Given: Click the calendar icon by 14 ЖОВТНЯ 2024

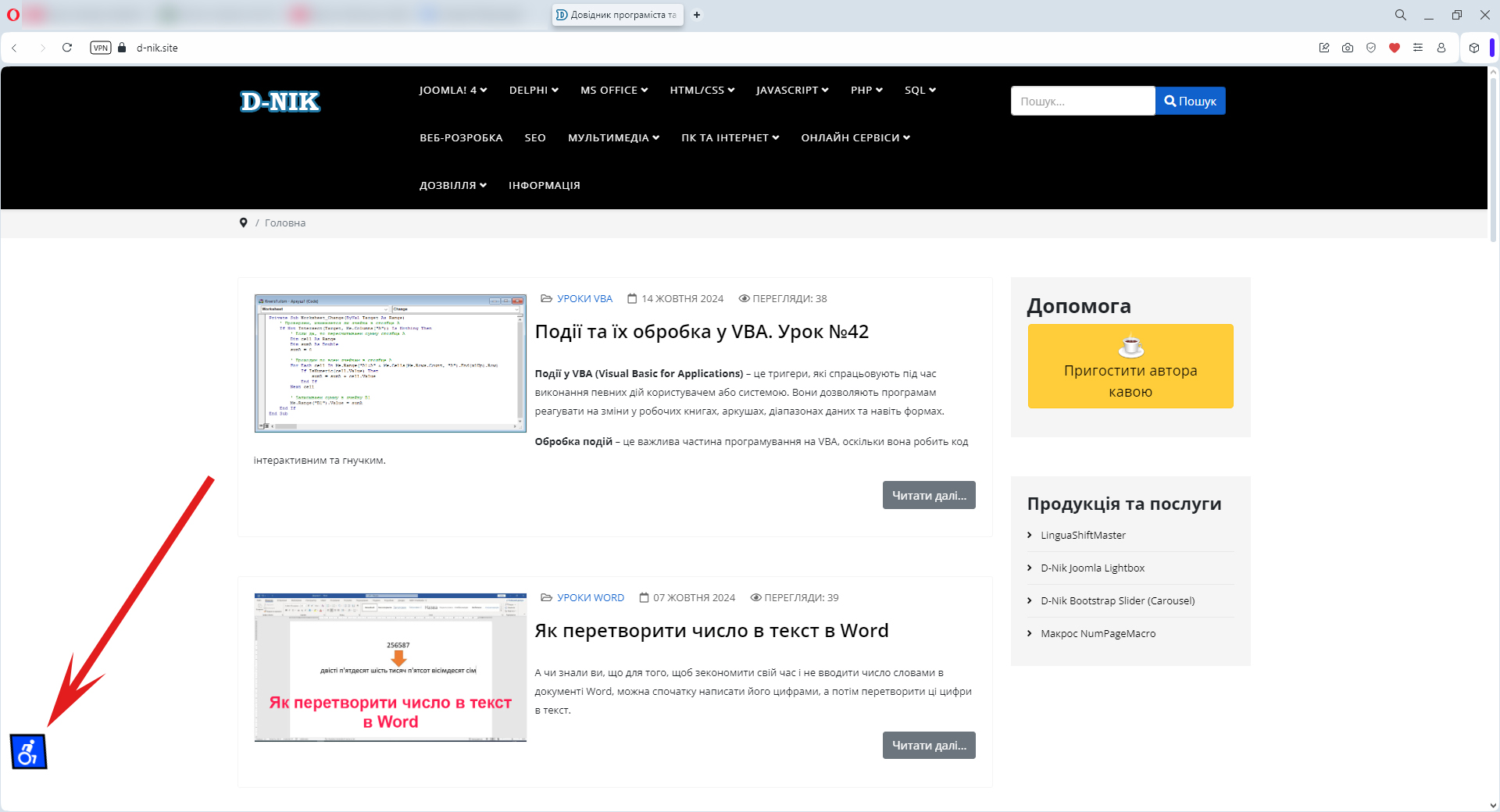Looking at the screenshot, I should tap(633, 298).
